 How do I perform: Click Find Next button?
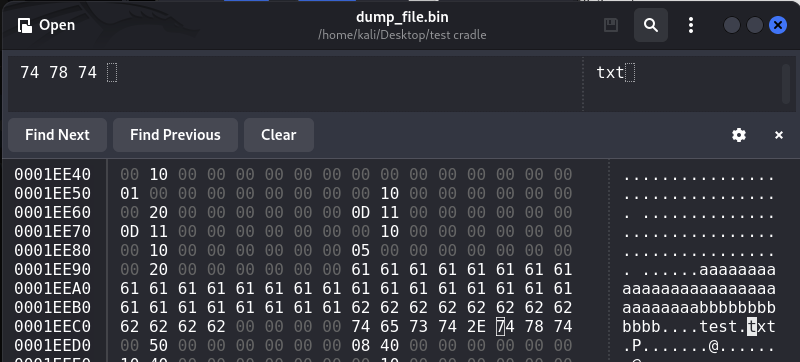pyautogui.click(x=57, y=135)
